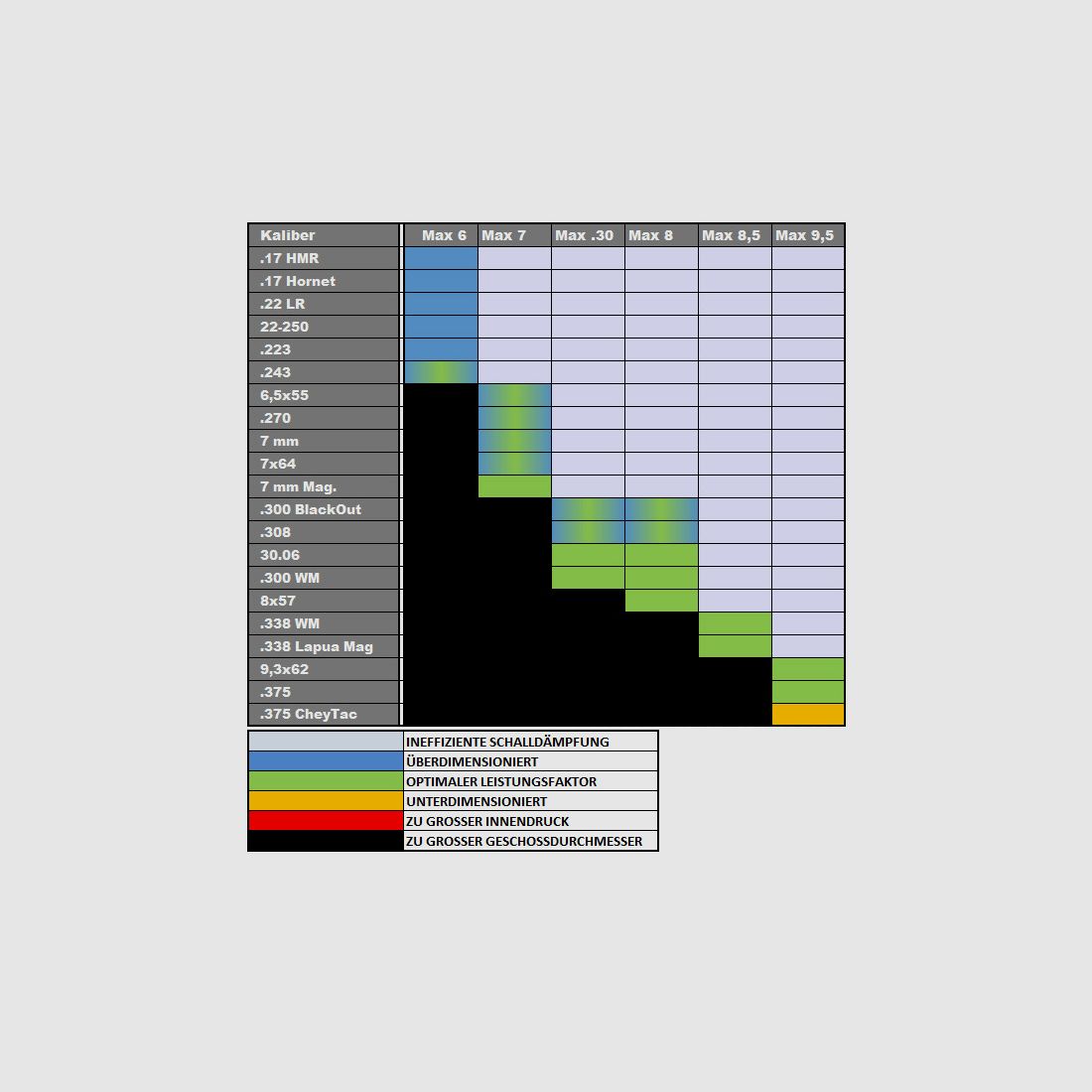Click the 'INEFFIZIENTE SCHALLDÄMPFUNG' legend text
Screen dimensions: 1092x1092
(x=507, y=742)
